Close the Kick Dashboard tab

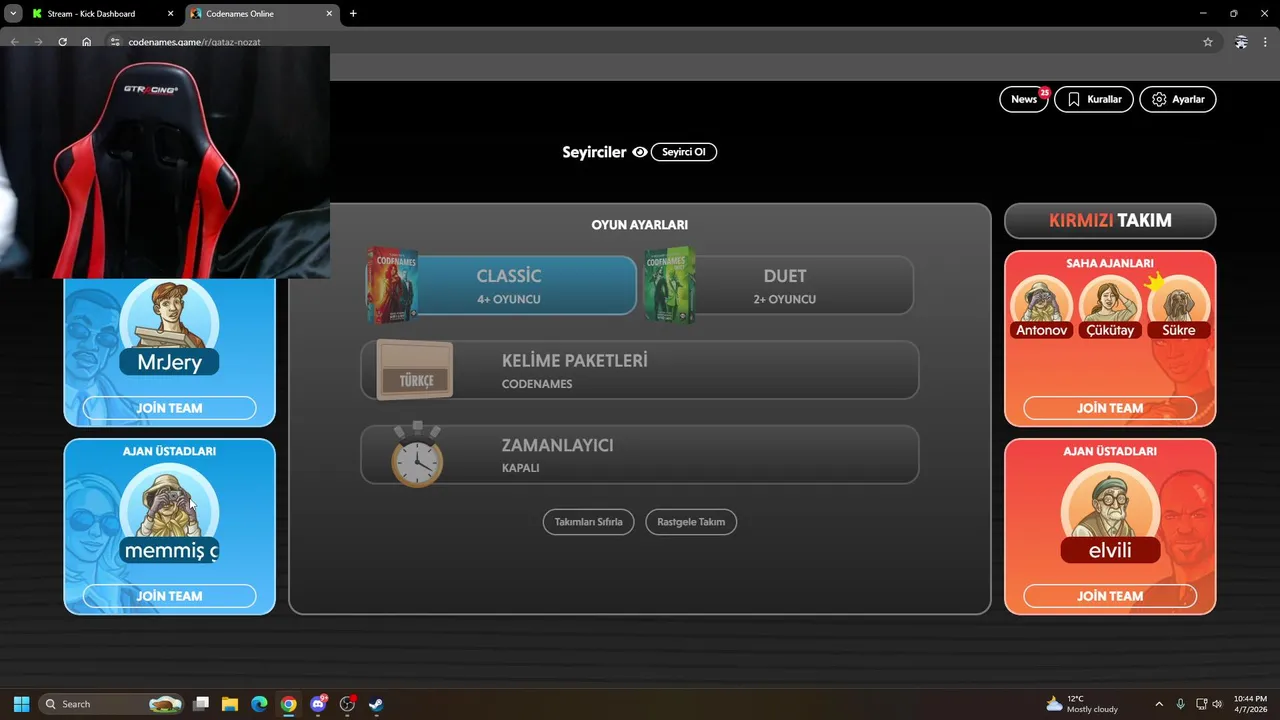pos(169,14)
